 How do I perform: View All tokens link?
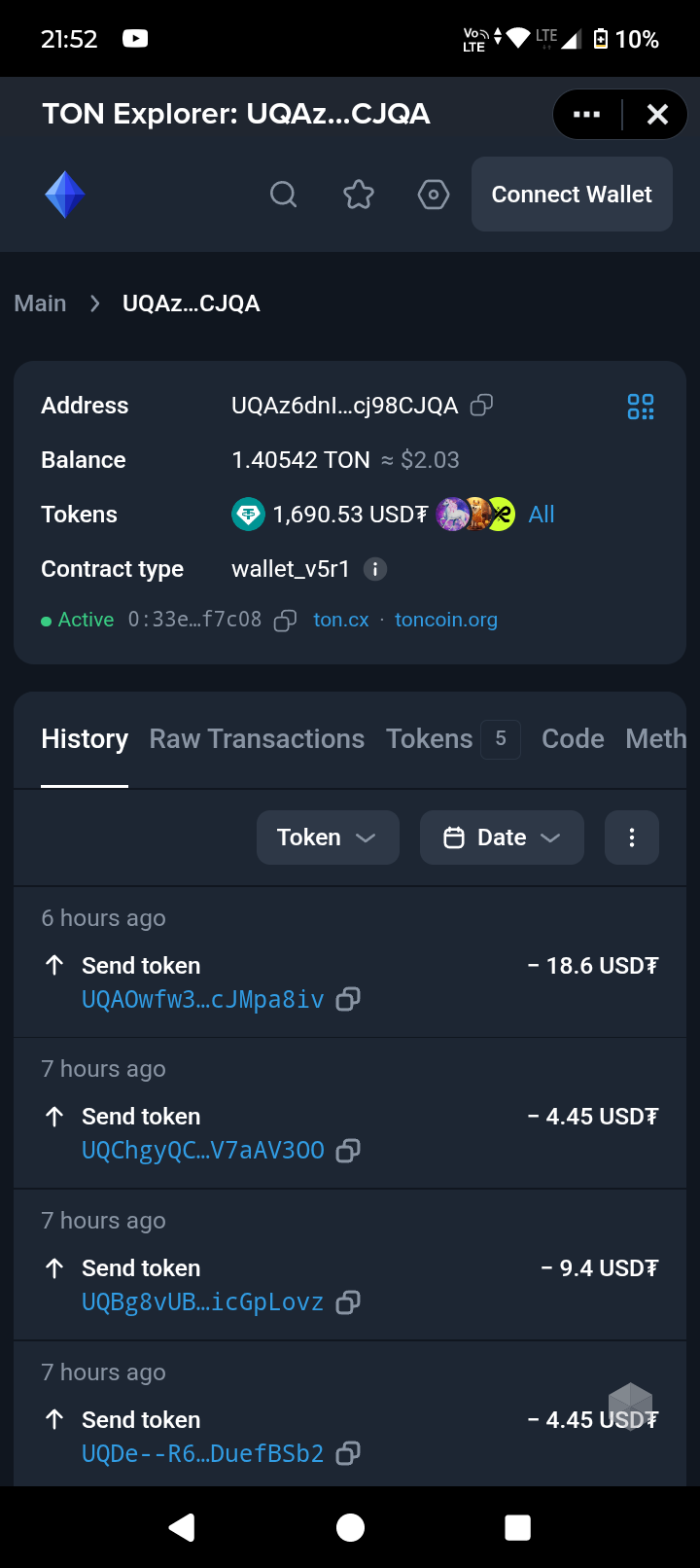click(542, 515)
